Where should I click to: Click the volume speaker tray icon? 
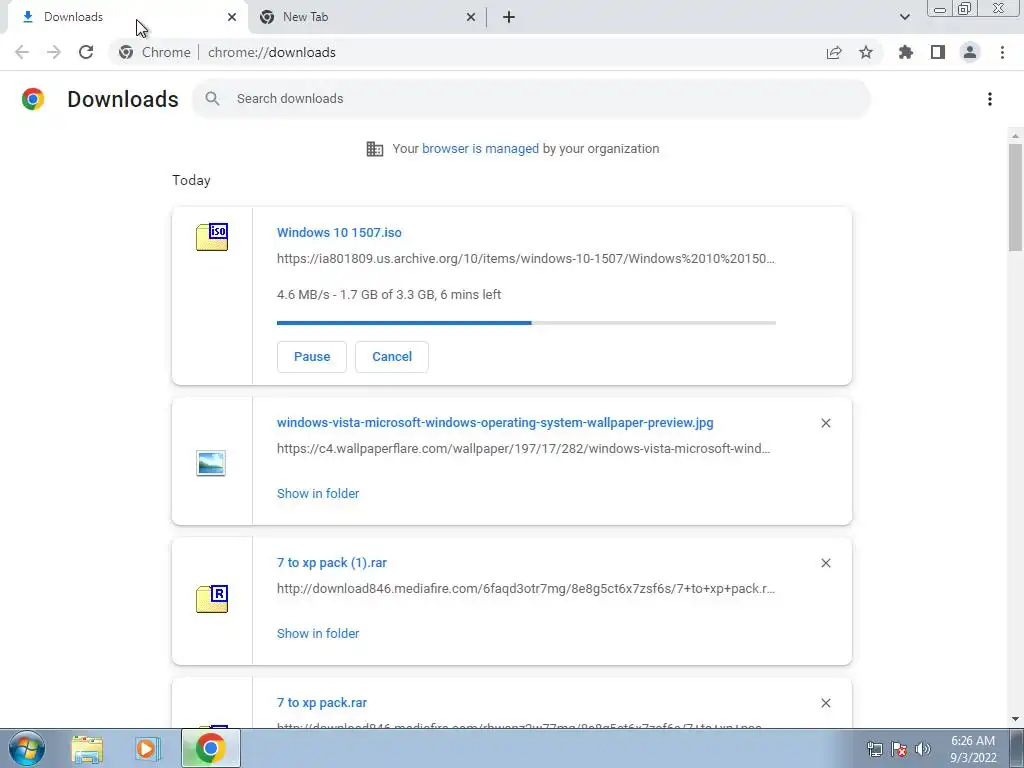click(x=923, y=749)
